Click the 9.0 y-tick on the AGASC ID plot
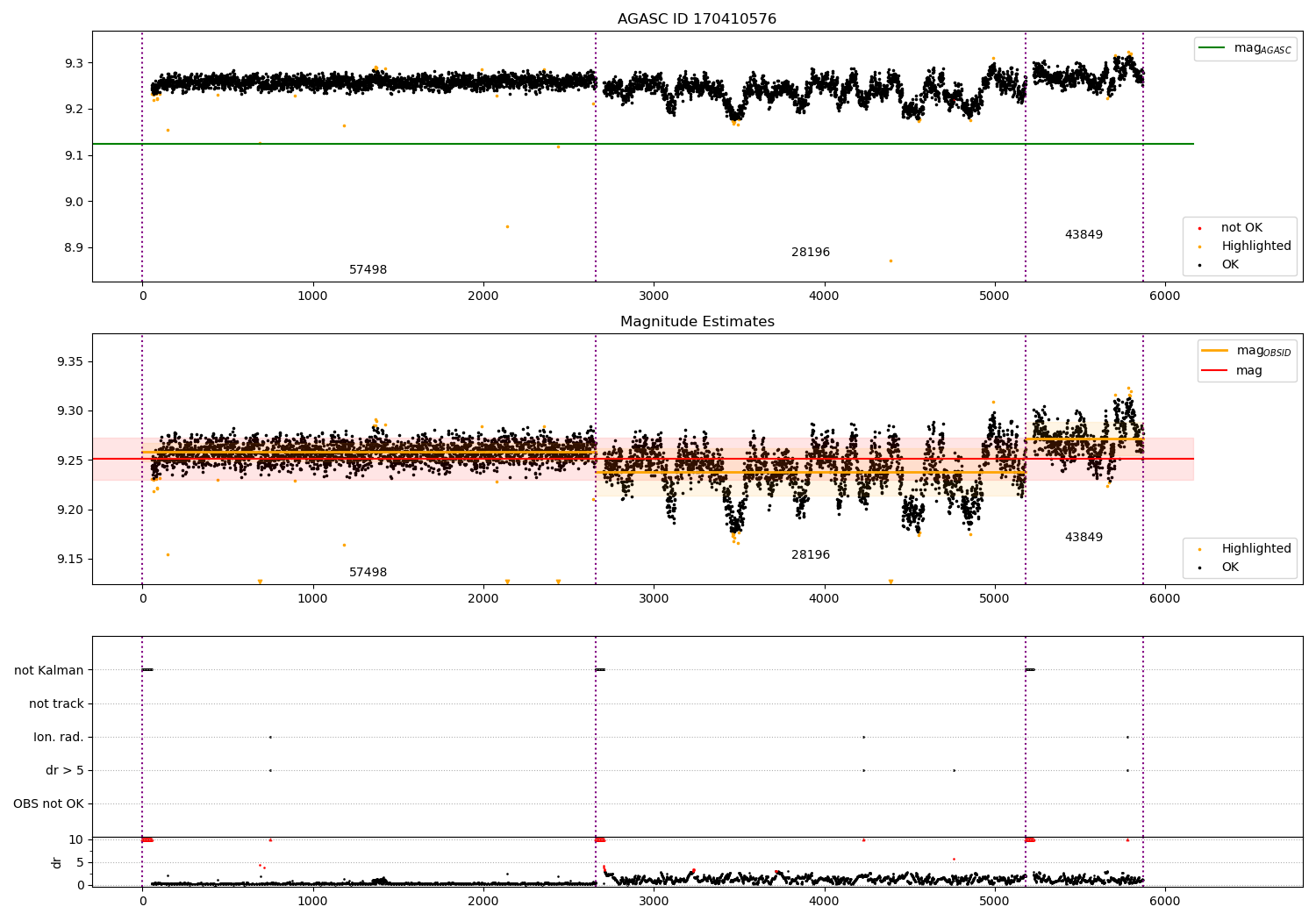Screen dimensions: 1316x921 click(74, 202)
